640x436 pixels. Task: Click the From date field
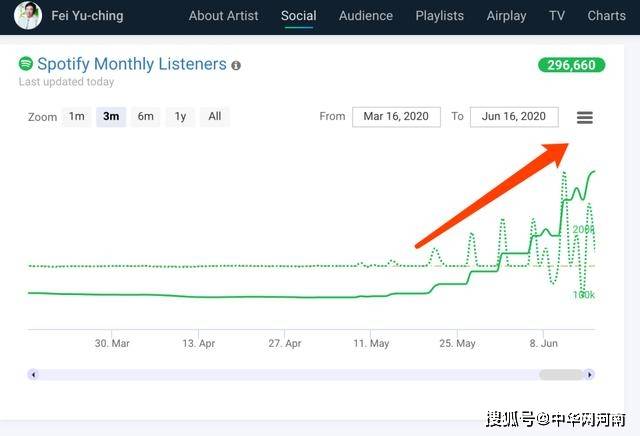(396, 117)
